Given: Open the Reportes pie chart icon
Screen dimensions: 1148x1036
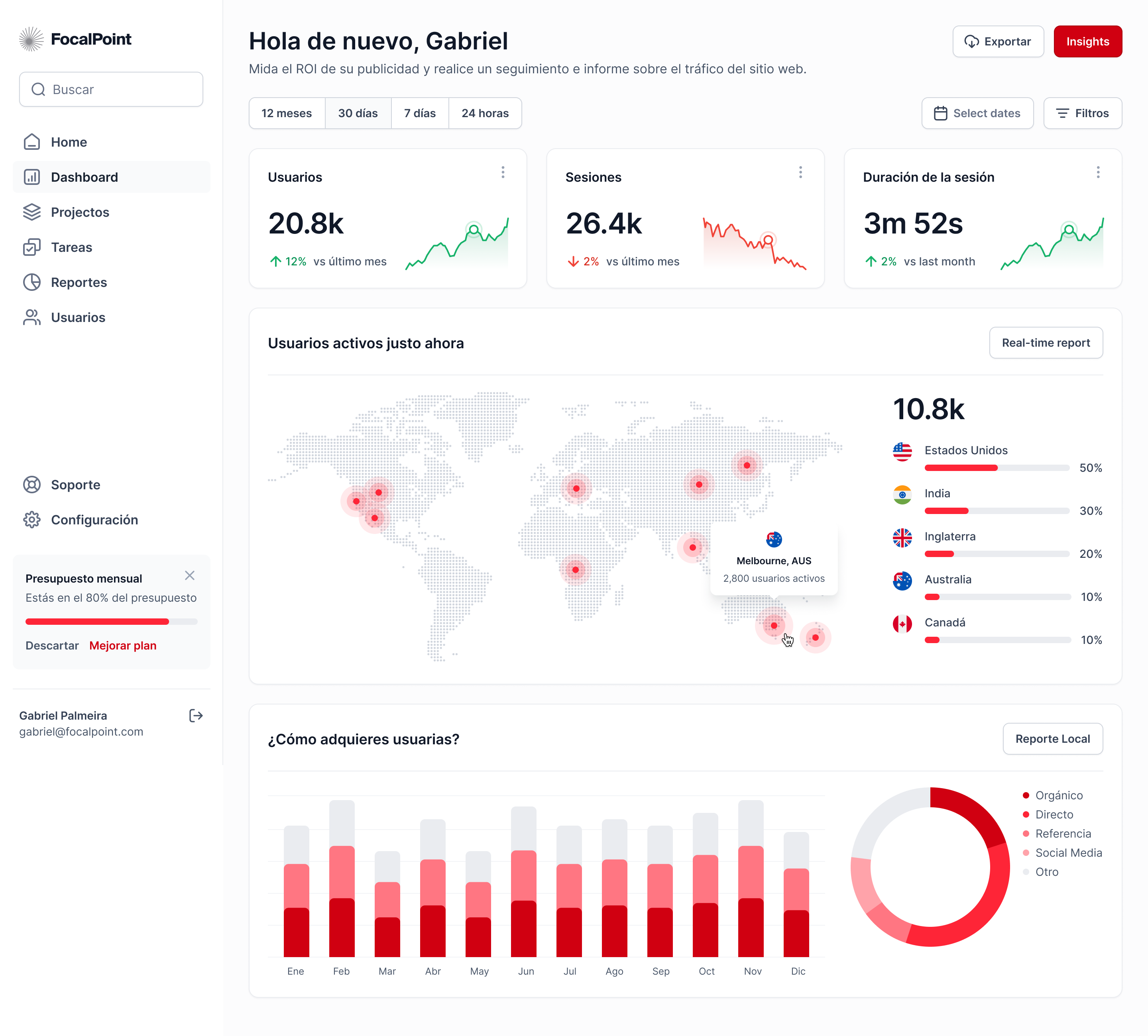Looking at the screenshot, I should pyautogui.click(x=32, y=283).
